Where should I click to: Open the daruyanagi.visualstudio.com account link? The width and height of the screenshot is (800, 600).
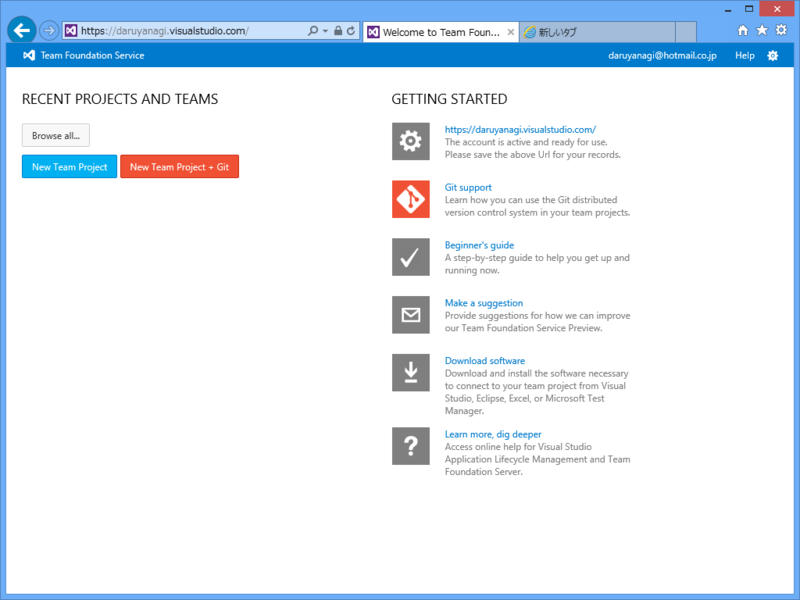pyautogui.click(x=520, y=130)
